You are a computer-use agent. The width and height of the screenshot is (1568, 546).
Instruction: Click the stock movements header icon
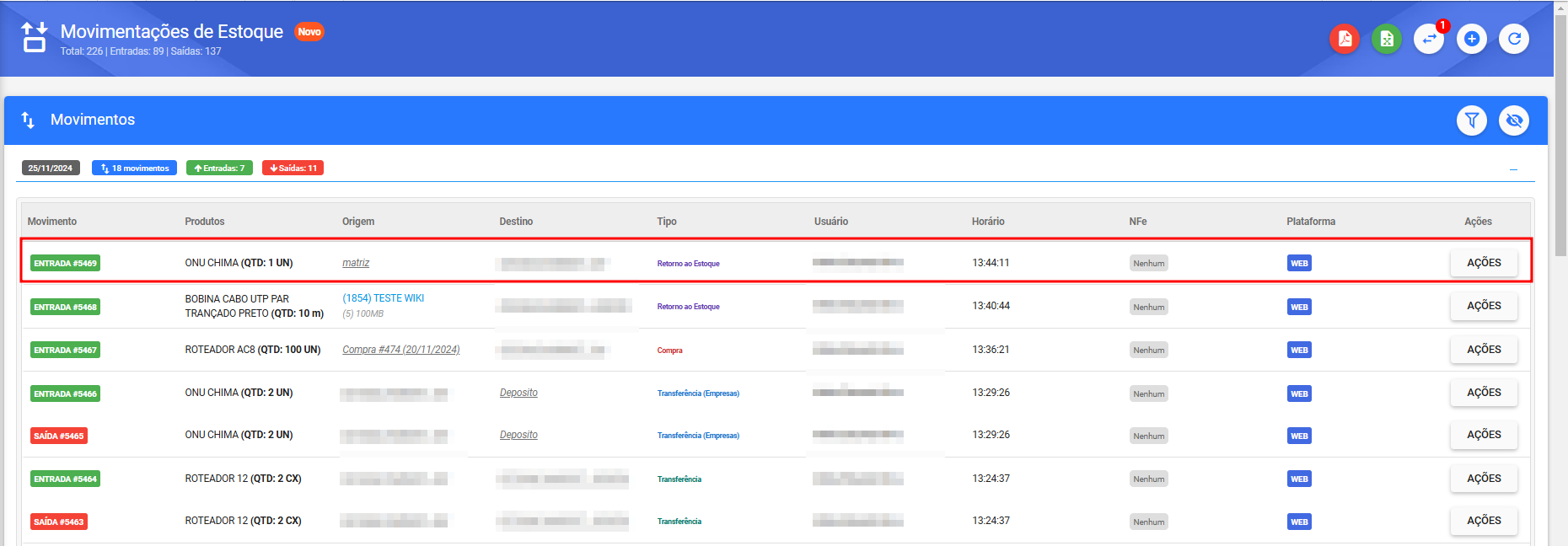click(35, 38)
